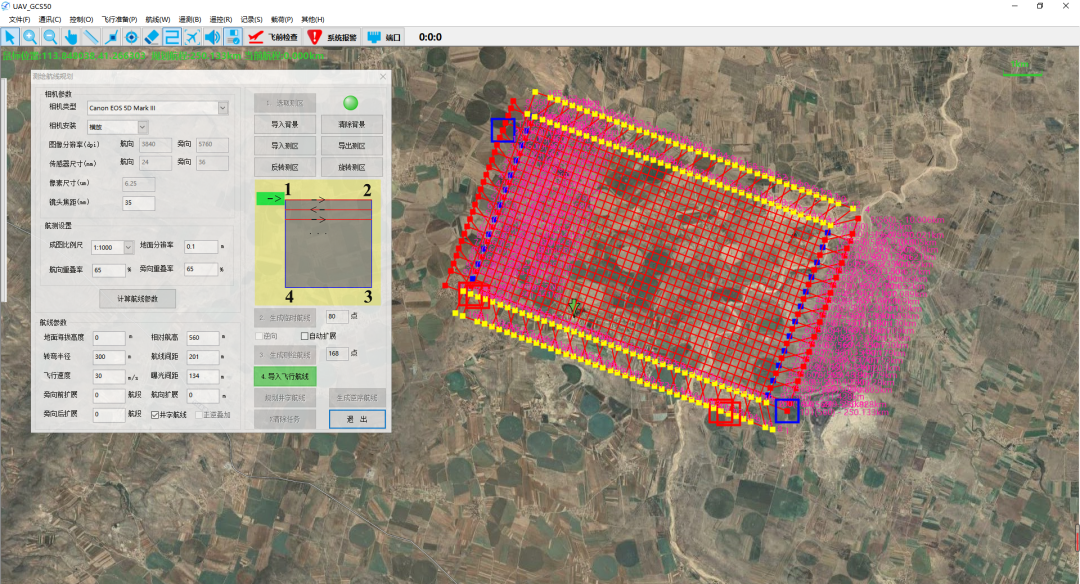The image size is (1080, 584).
Task: Click the save floppy disk icon
Action: pos(233,37)
